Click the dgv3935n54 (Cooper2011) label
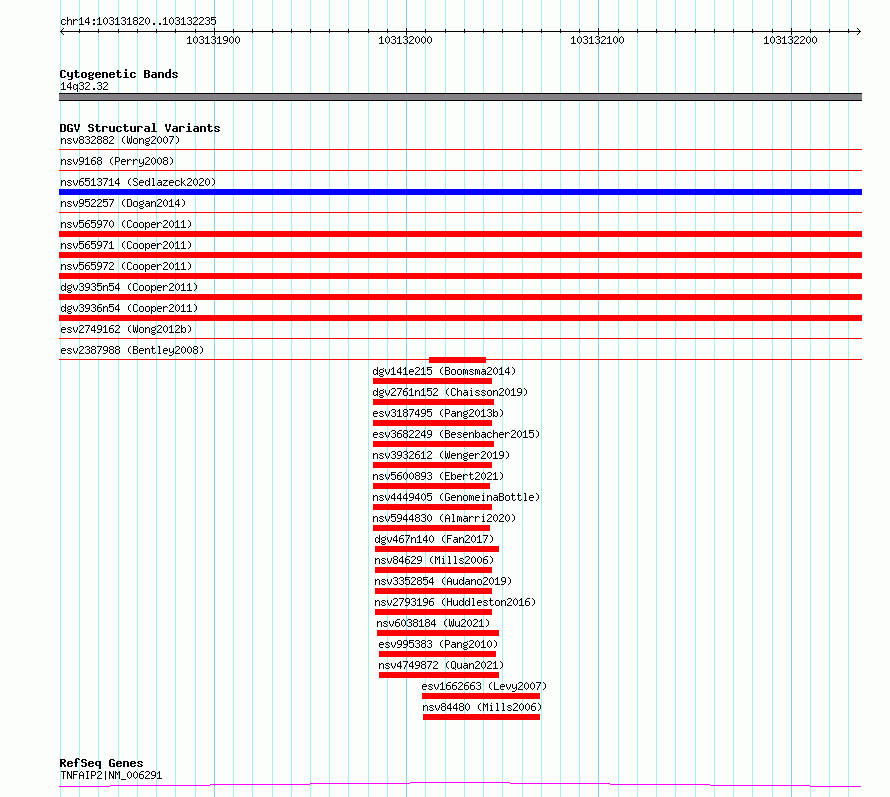Viewport: 890px width, 797px height. tap(129, 287)
